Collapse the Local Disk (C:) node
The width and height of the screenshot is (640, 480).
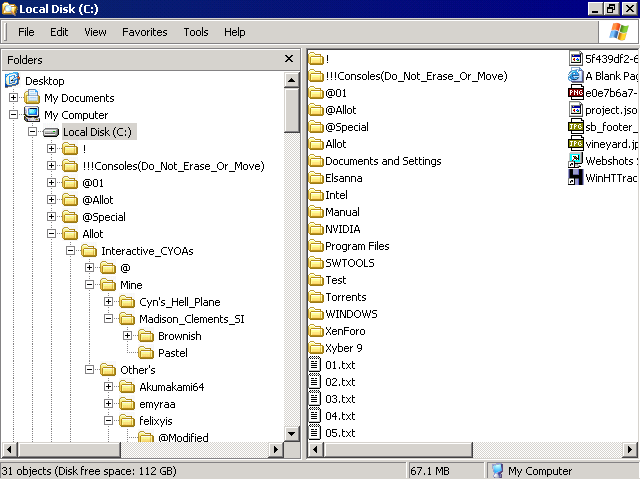tap(32, 131)
